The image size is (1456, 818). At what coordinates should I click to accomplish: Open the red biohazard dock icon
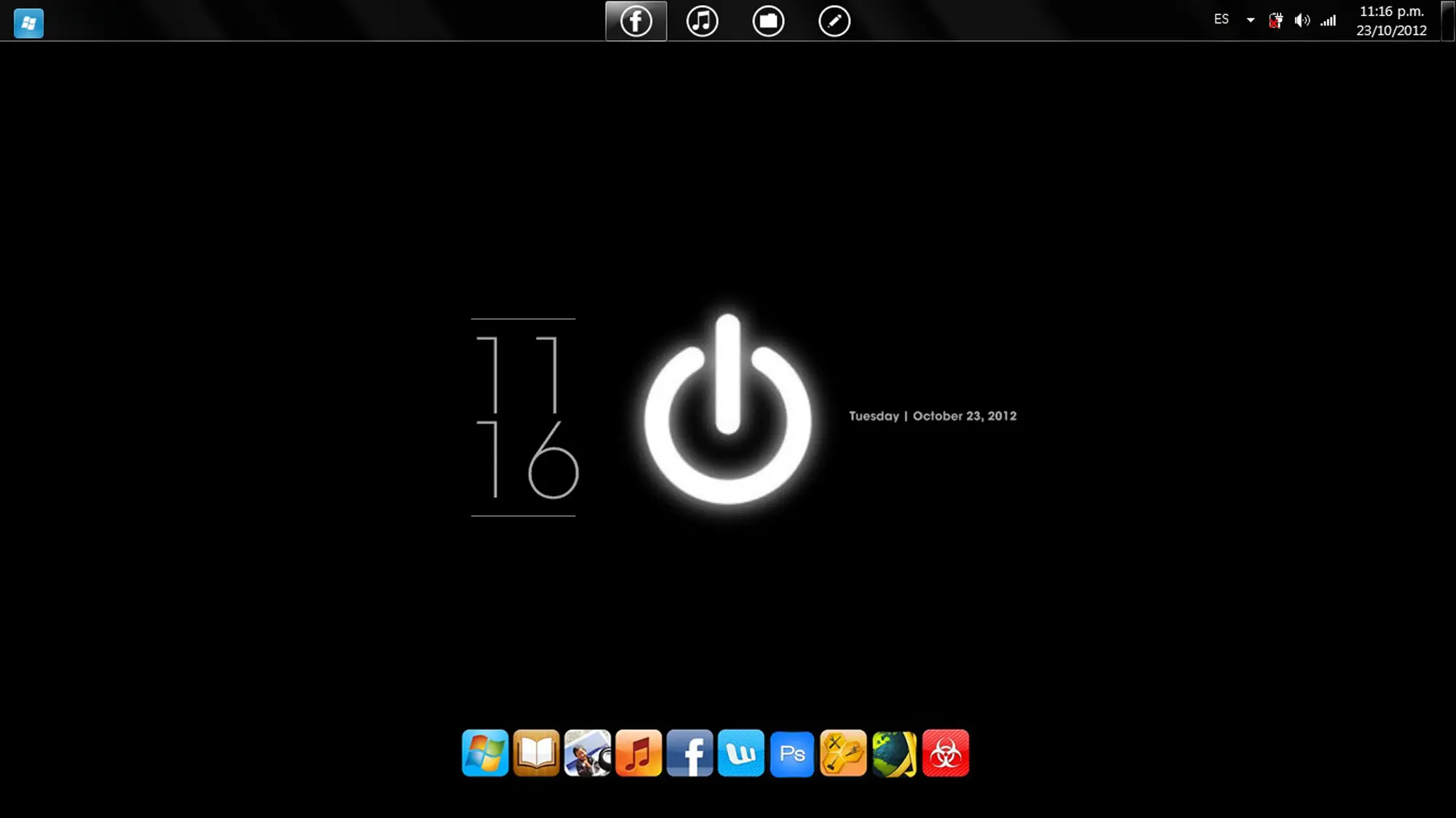pos(946,753)
